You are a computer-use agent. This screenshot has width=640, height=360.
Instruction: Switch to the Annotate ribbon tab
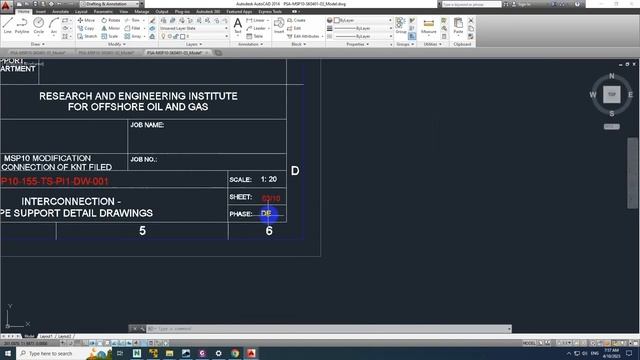[x=60, y=11]
